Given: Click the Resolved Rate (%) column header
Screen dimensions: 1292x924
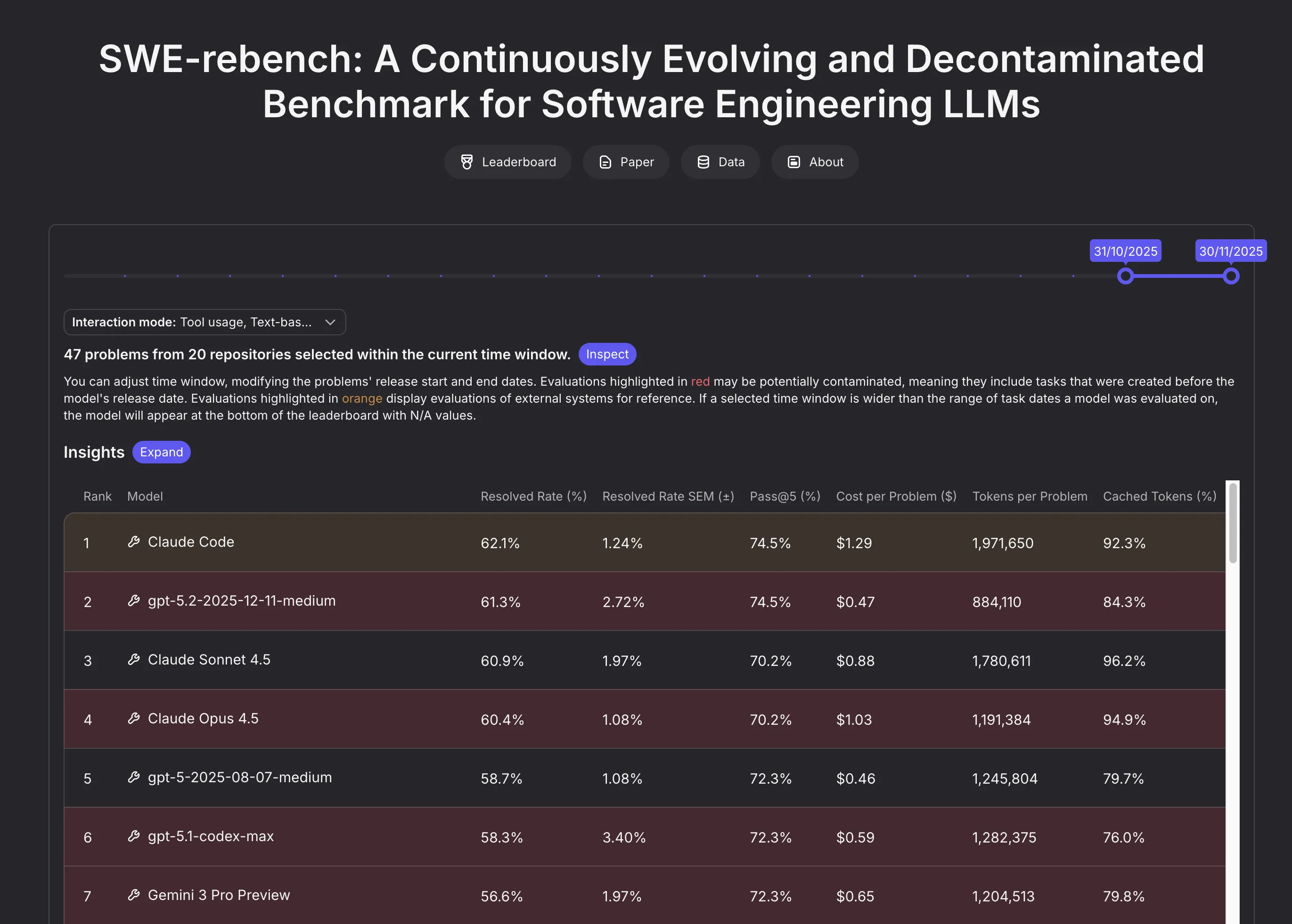Looking at the screenshot, I should (533, 496).
